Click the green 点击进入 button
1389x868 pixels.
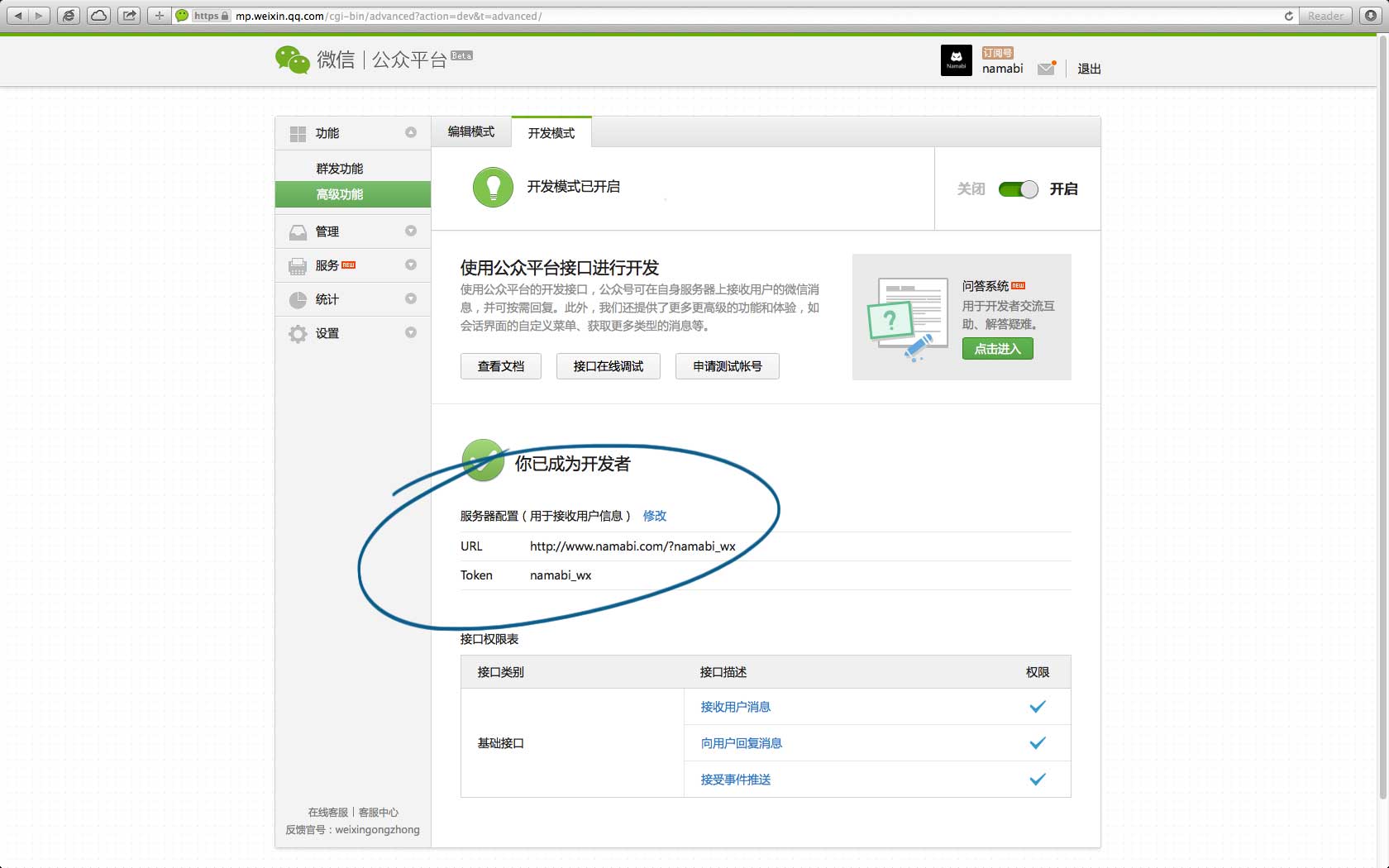[998, 349]
